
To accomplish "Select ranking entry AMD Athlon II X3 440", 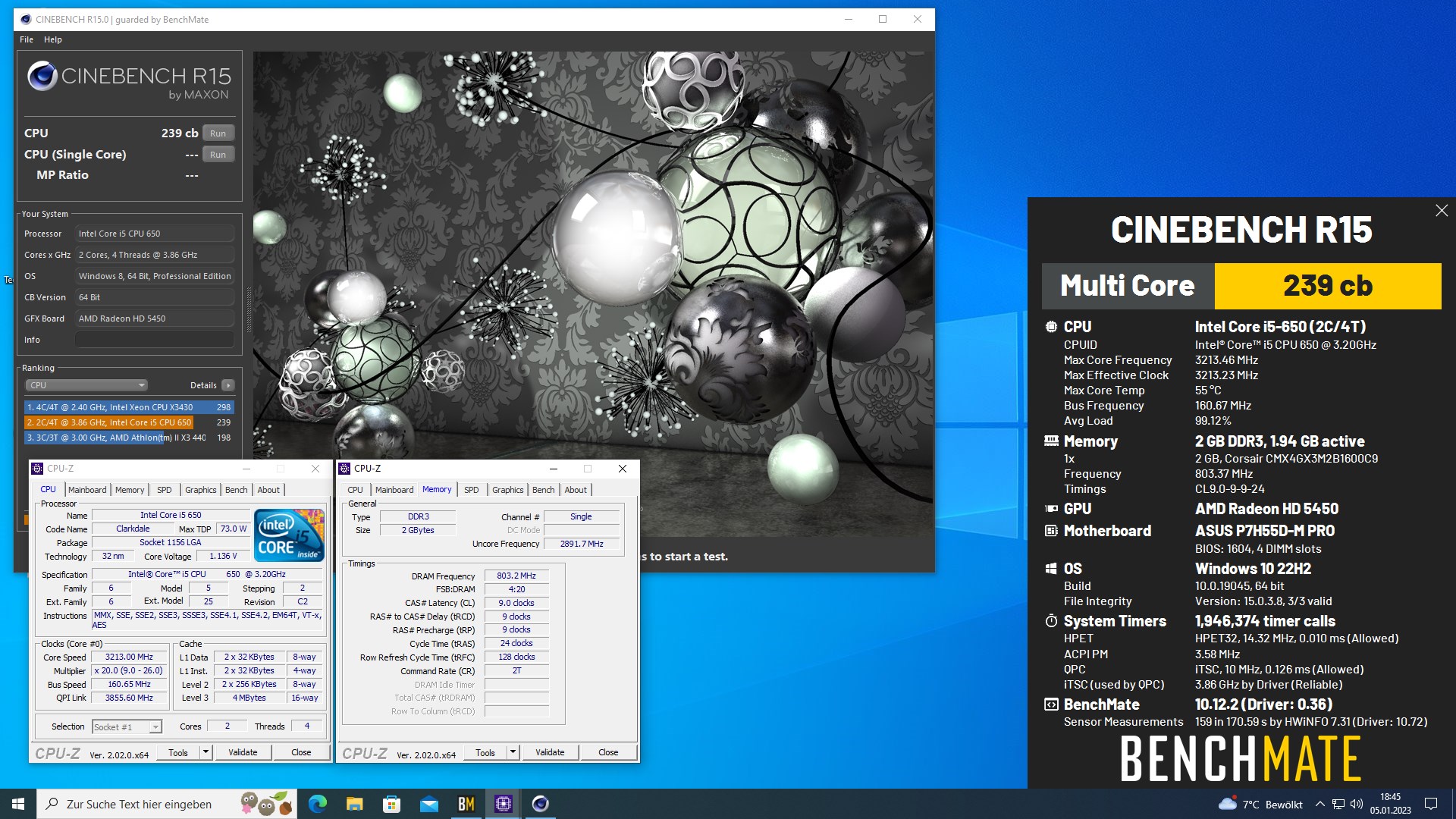I will tap(129, 438).
